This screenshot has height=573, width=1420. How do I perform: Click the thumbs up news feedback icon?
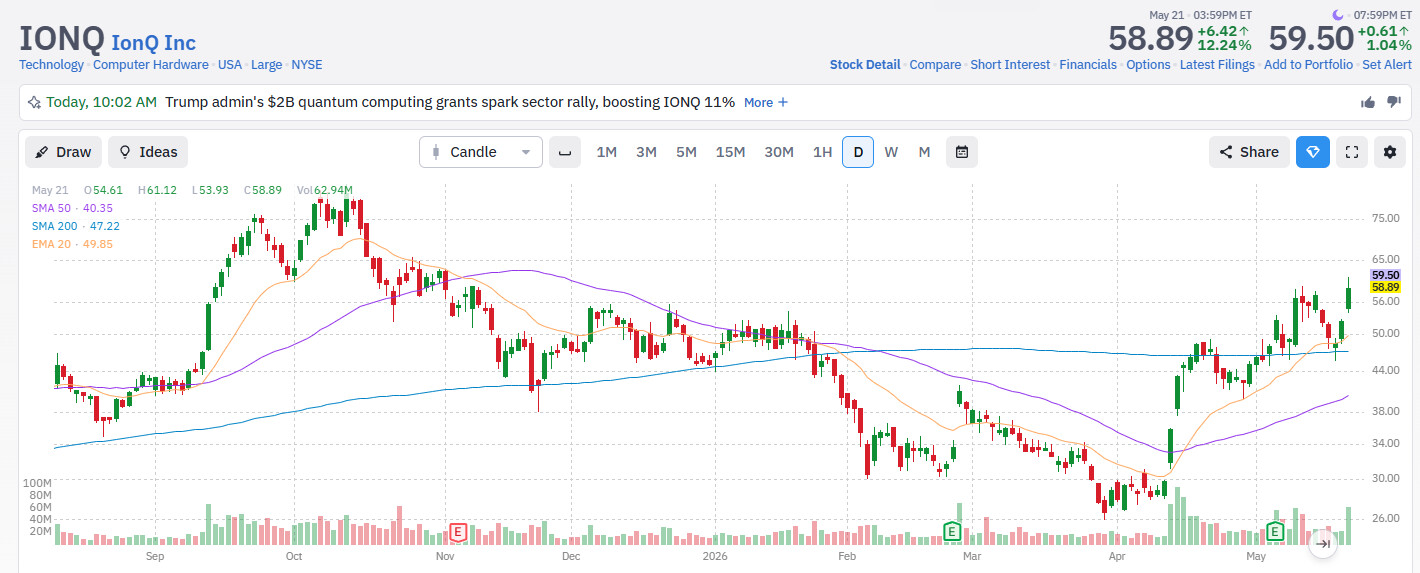[x=1368, y=102]
